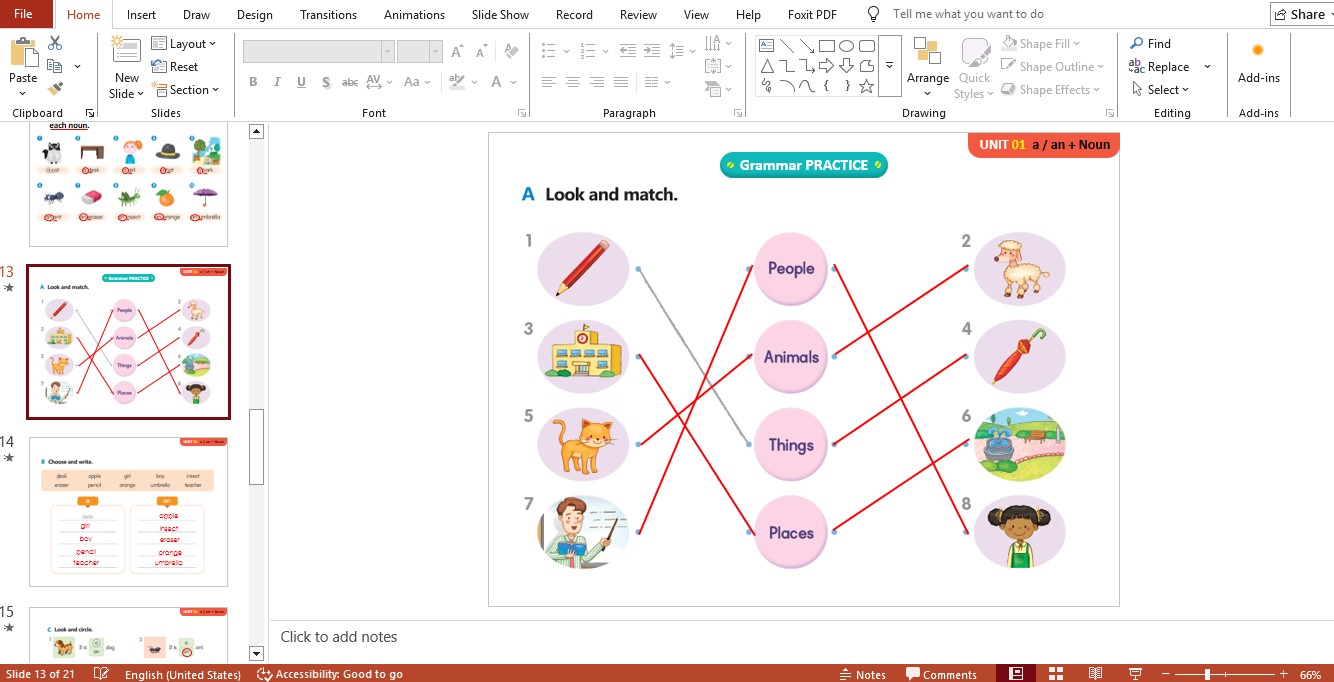Toggle Comments pane from status bar
Viewport: 1334px width, 682px height.
(x=940, y=674)
